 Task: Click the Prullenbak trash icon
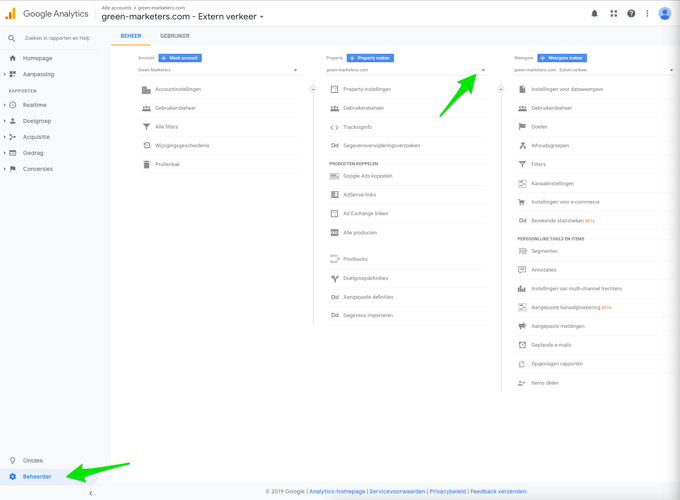click(147, 164)
